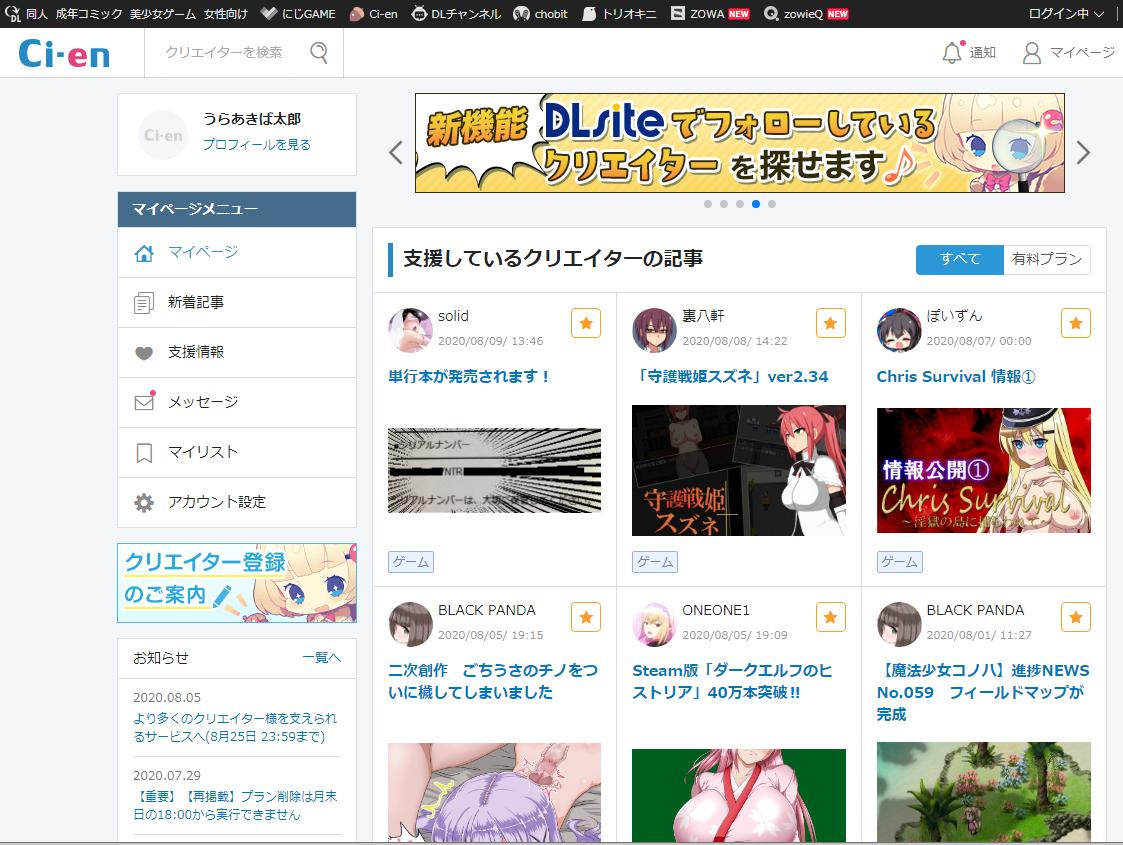
Task: Open zowieQ in the top bar
Action: pos(806,14)
